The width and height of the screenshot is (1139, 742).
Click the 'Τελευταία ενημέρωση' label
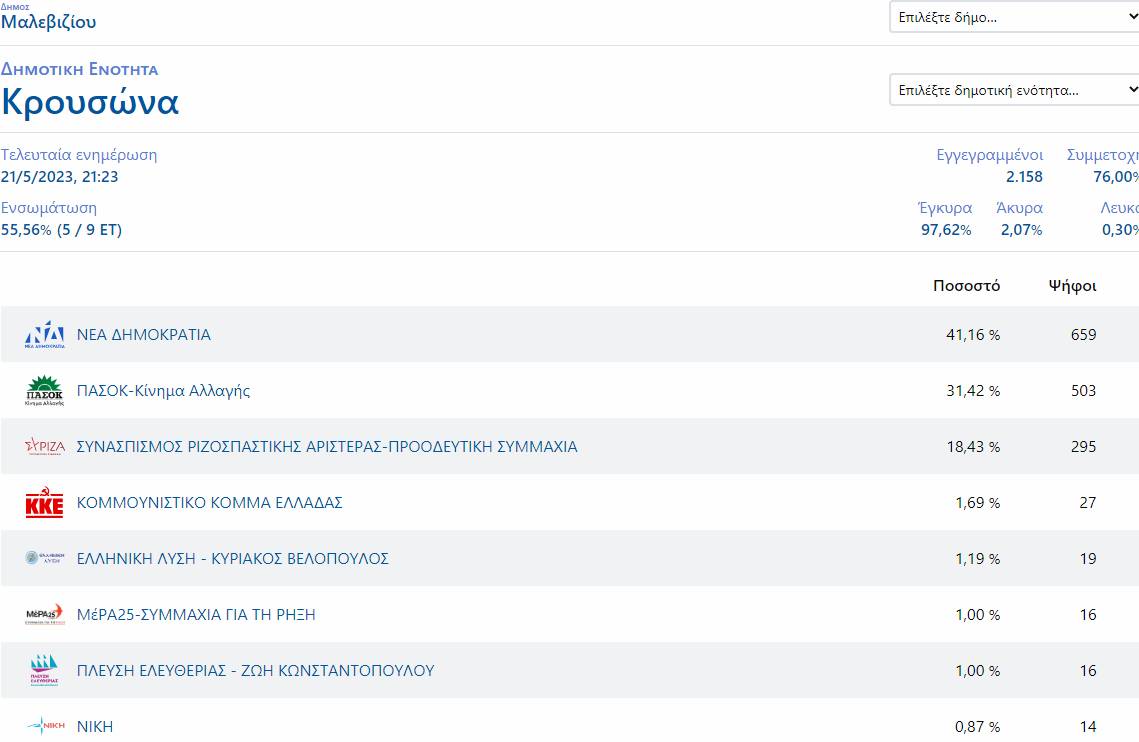coord(78,155)
